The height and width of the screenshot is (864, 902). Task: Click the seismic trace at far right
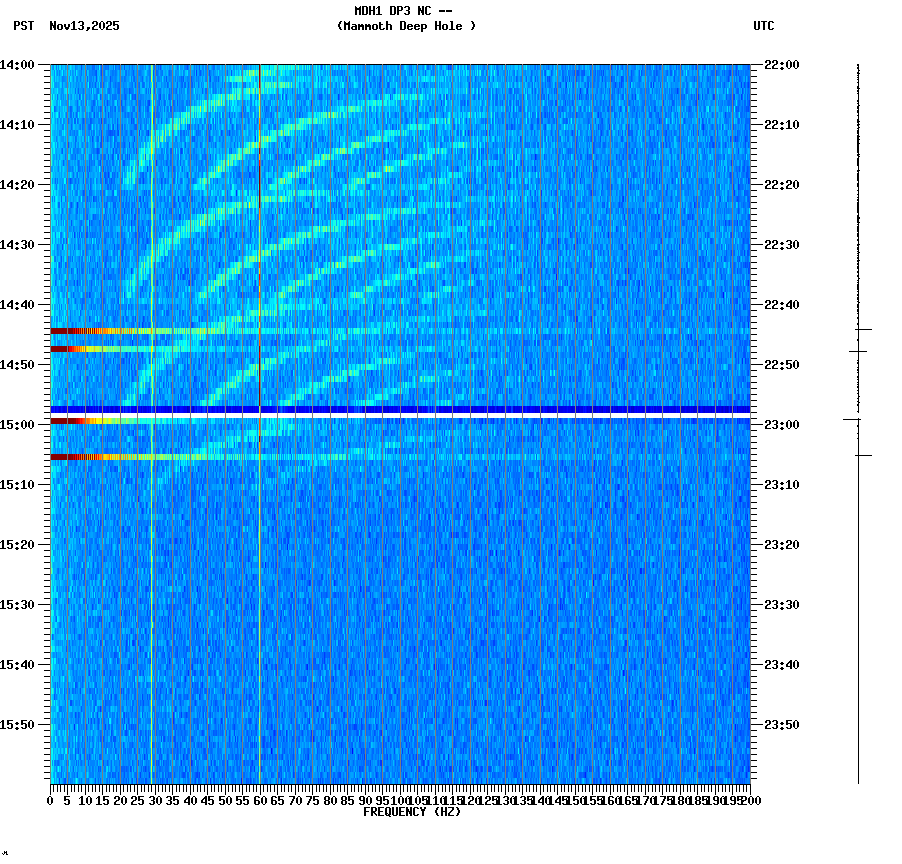858,400
